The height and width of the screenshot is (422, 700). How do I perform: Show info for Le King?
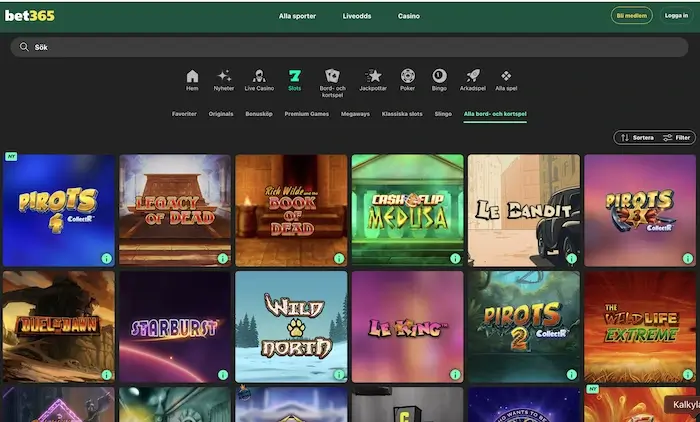[455, 375]
